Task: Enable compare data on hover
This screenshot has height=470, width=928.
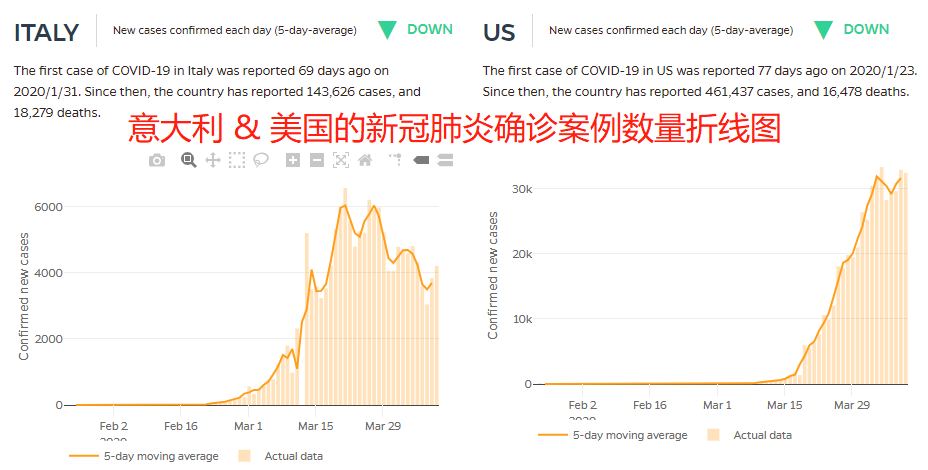Action: tap(445, 160)
